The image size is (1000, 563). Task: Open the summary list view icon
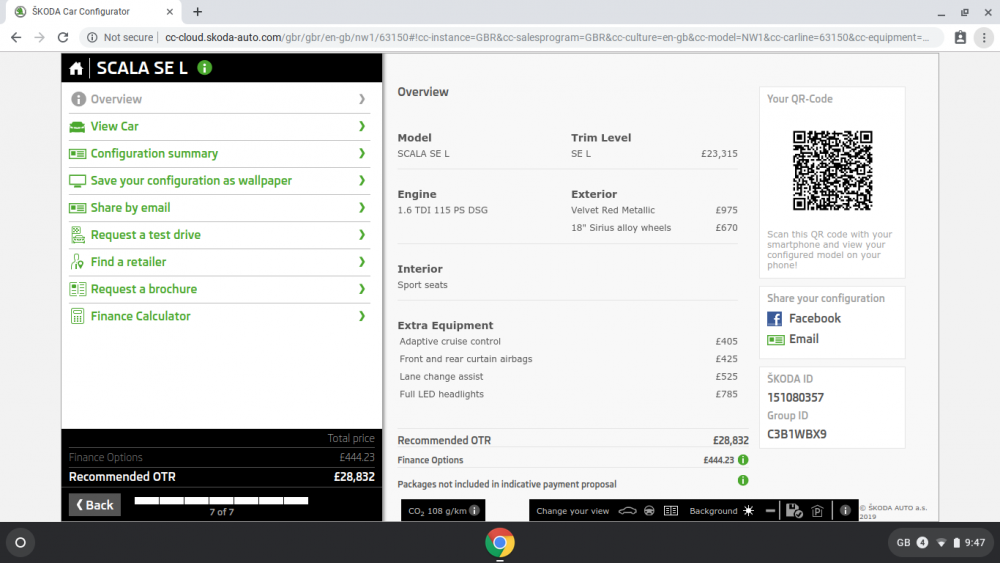tap(671, 511)
